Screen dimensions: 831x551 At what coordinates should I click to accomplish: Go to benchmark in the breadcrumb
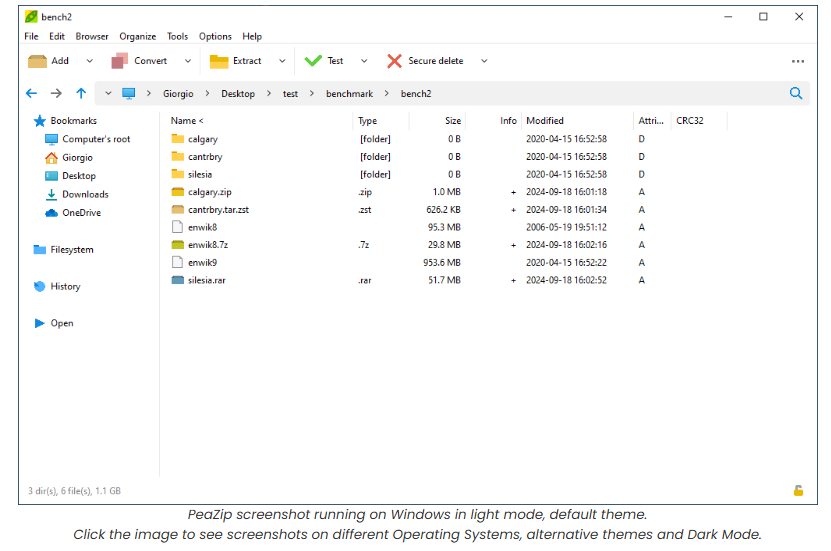(349, 94)
